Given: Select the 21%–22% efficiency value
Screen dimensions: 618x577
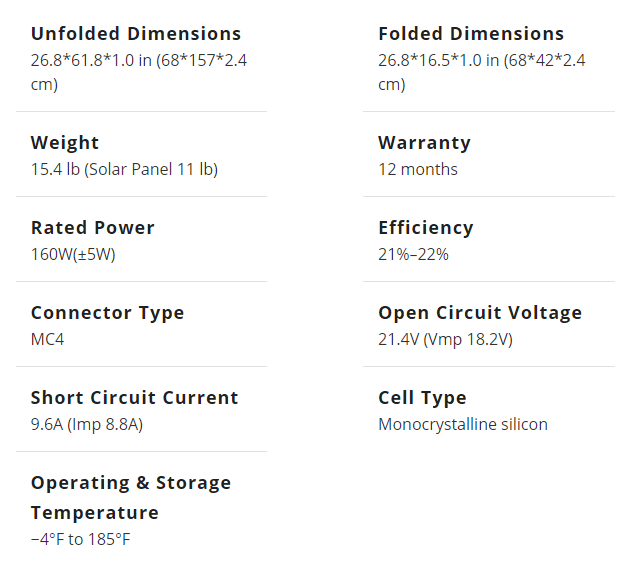Looking at the screenshot, I should click(x=413, y=254).
